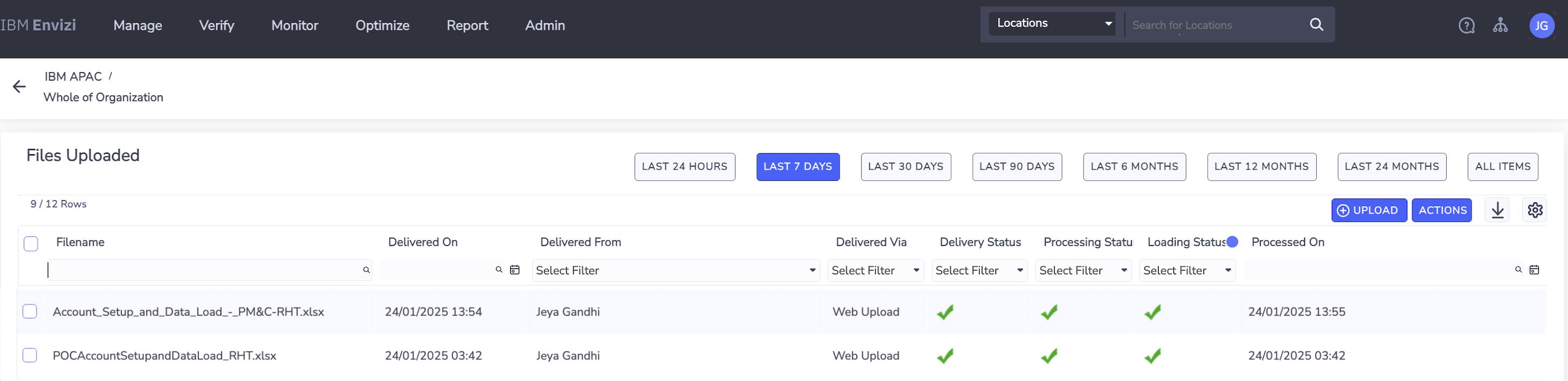
Task: Click the back arrow icon
Action: pyautogui.click(x=19, y=86)
